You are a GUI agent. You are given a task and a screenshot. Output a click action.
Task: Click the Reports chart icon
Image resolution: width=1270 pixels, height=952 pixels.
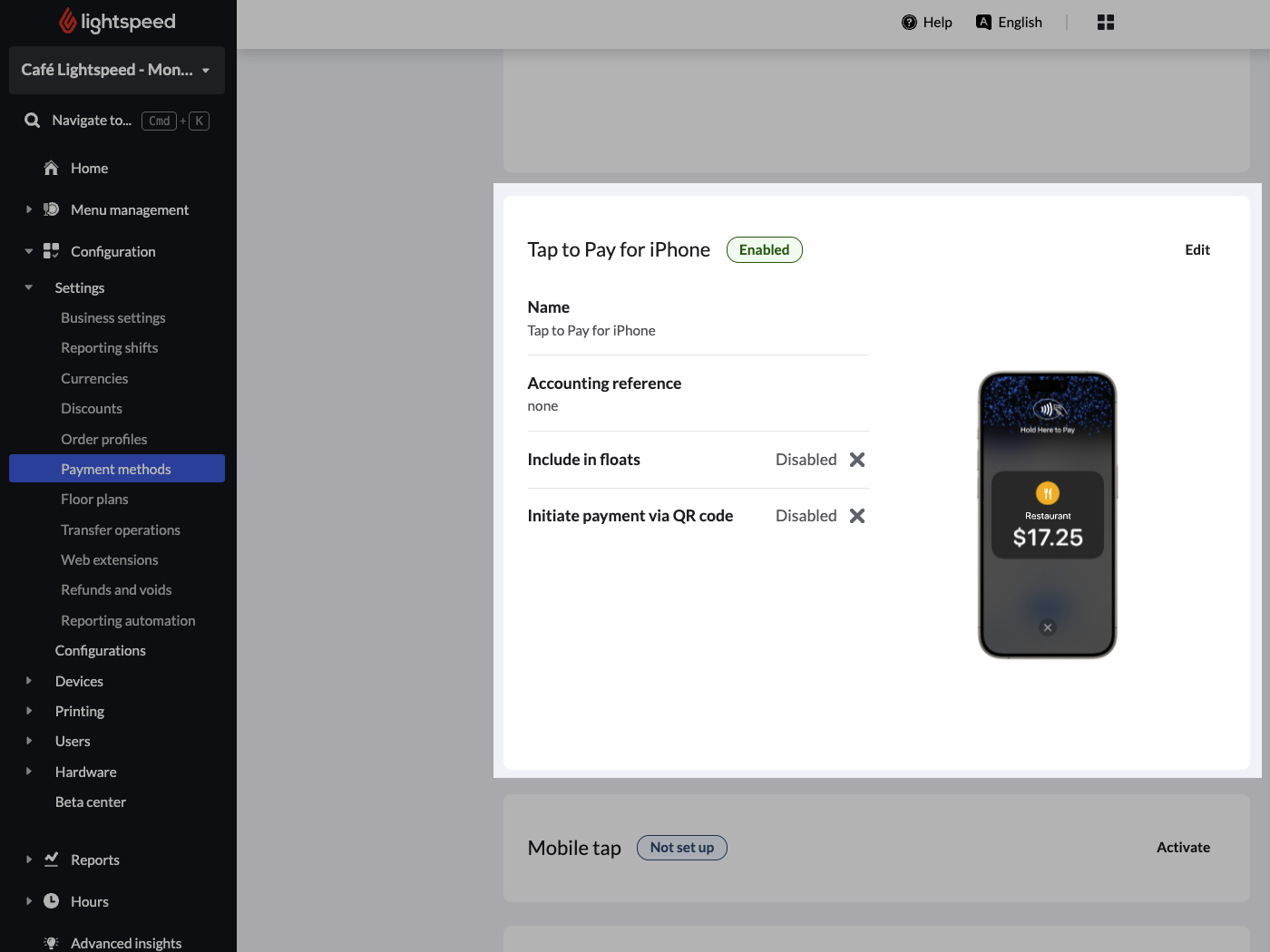pyautogui.click(x=52, y=860)
